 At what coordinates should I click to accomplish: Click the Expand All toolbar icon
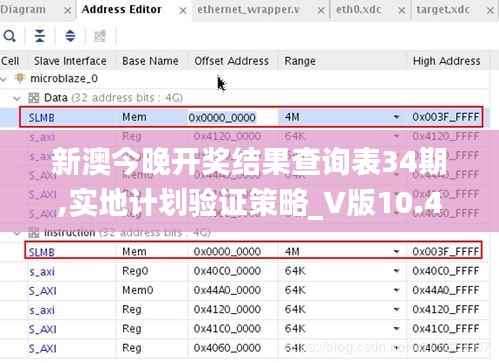tap(70, 36)
